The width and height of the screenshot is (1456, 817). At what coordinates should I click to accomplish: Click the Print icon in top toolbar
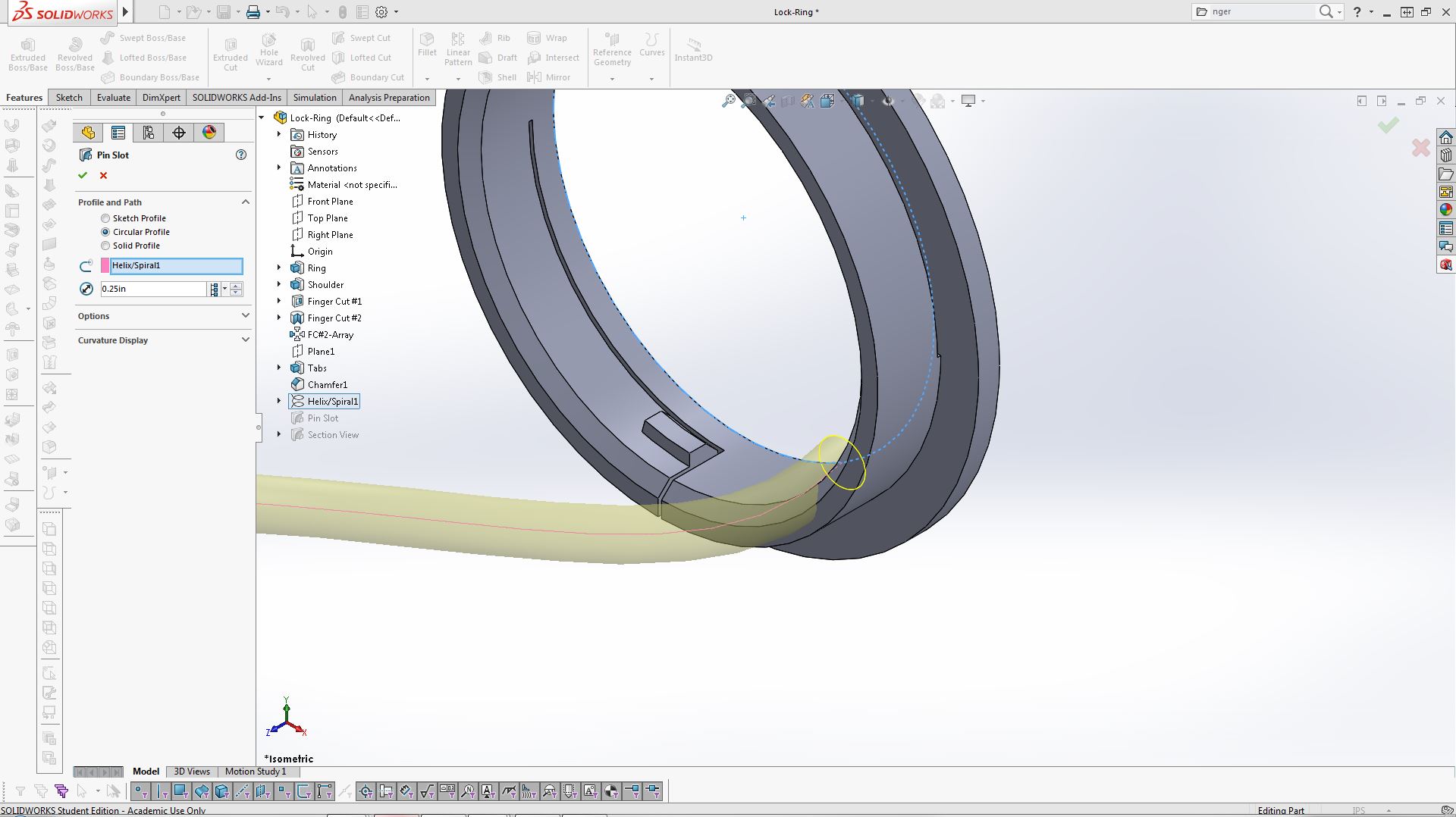pos(253,12)
